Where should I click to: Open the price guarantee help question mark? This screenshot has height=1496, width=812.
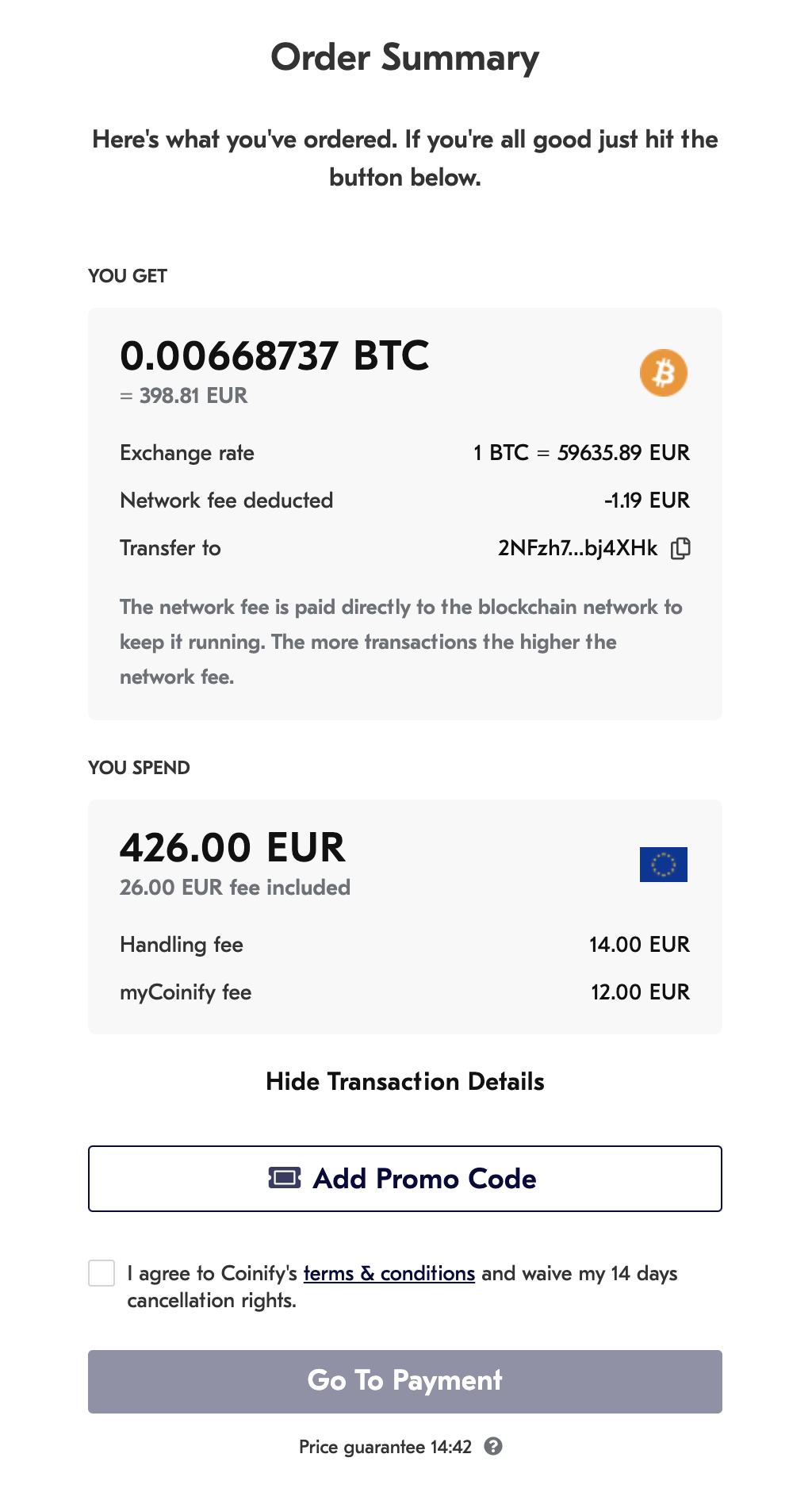coord(493,1446)
